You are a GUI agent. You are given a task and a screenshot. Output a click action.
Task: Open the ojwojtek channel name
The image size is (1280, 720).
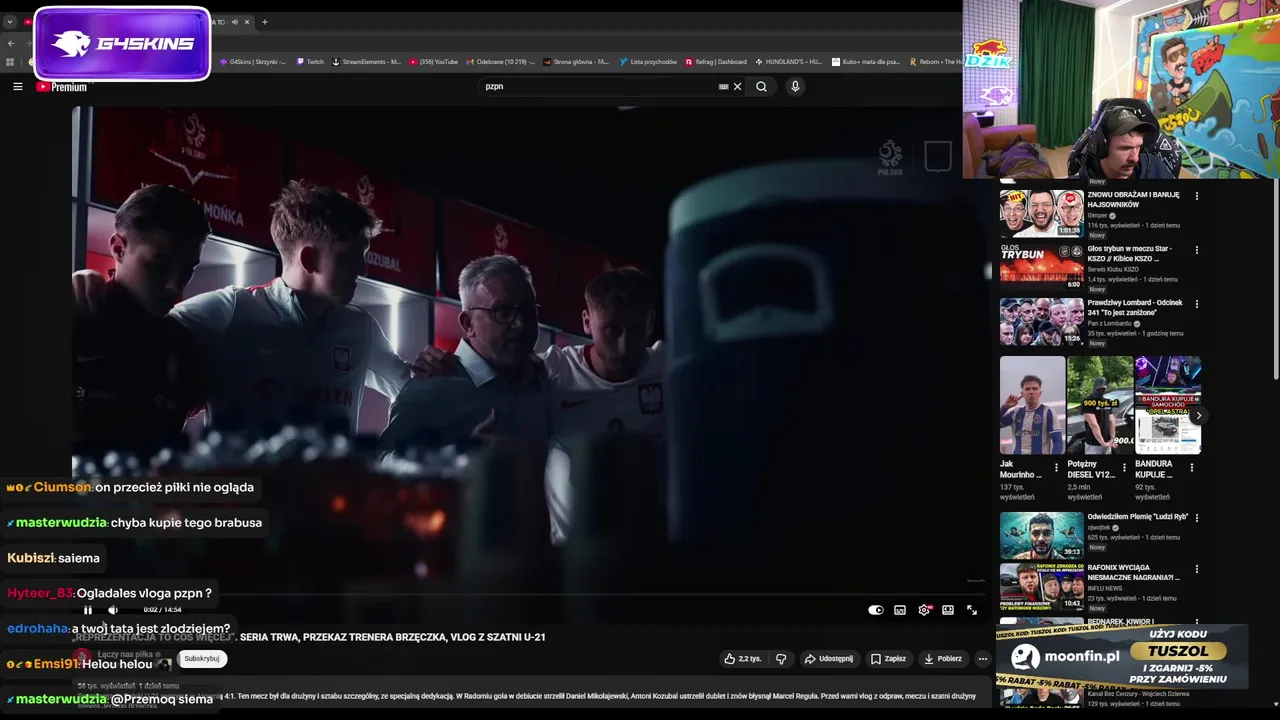[x=1099, y=527]
